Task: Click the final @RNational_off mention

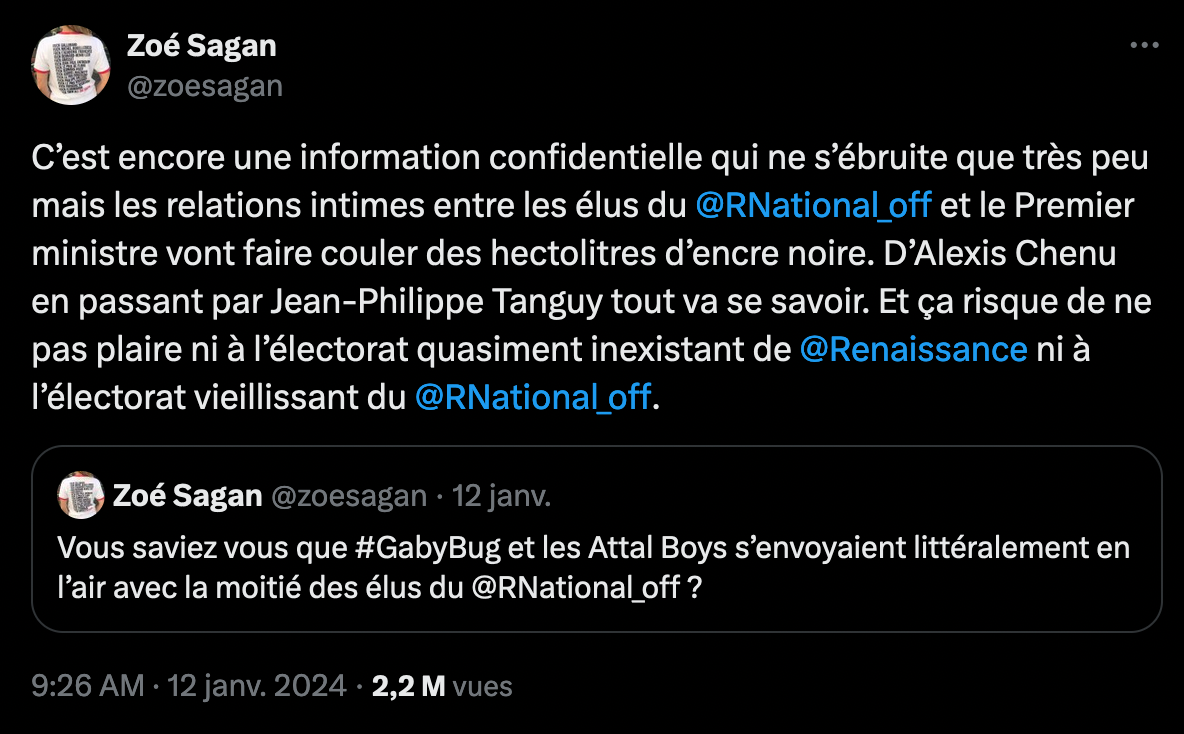Action: (531, 397)
